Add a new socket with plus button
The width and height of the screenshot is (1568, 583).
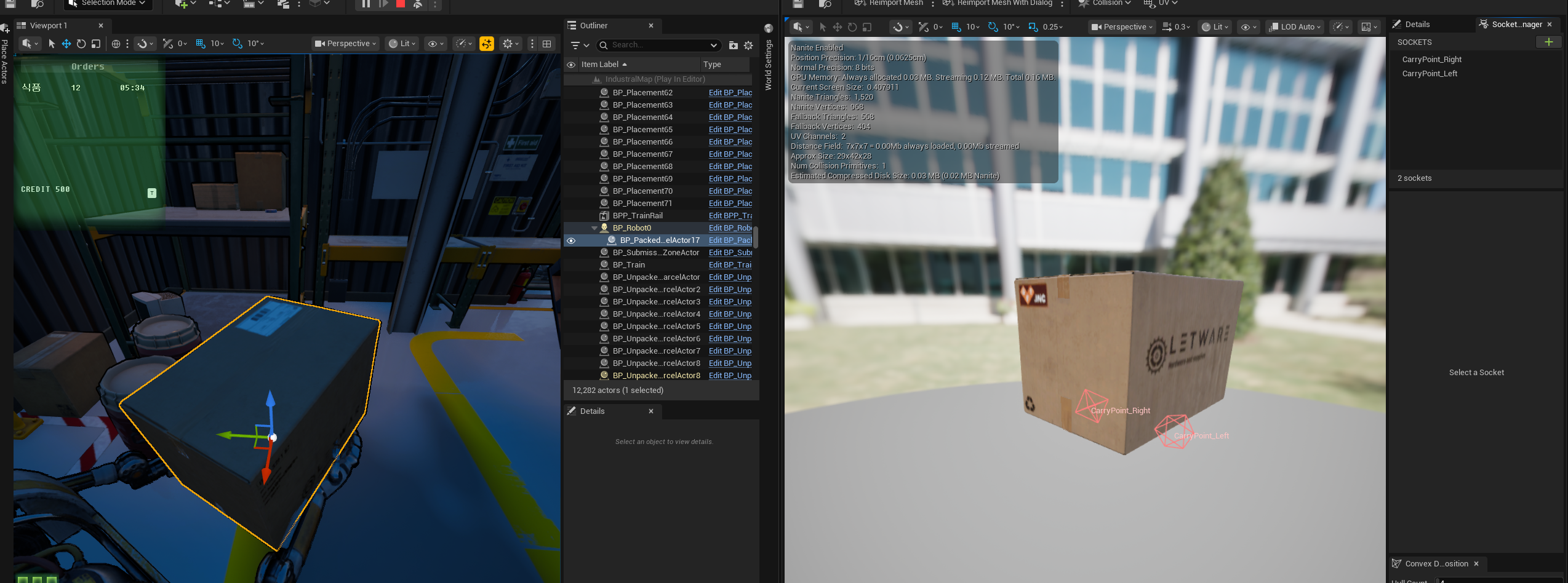(1548, 42)
